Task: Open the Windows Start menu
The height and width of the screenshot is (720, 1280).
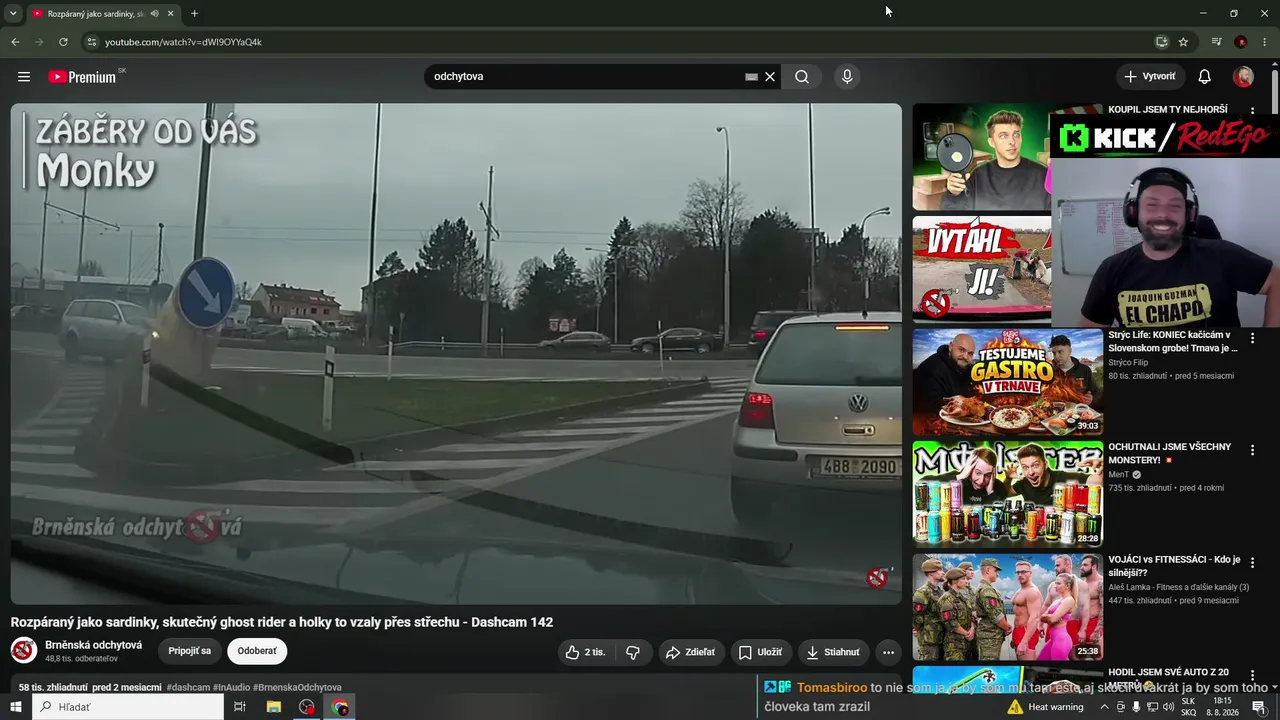Action: (x=15, y=707)
